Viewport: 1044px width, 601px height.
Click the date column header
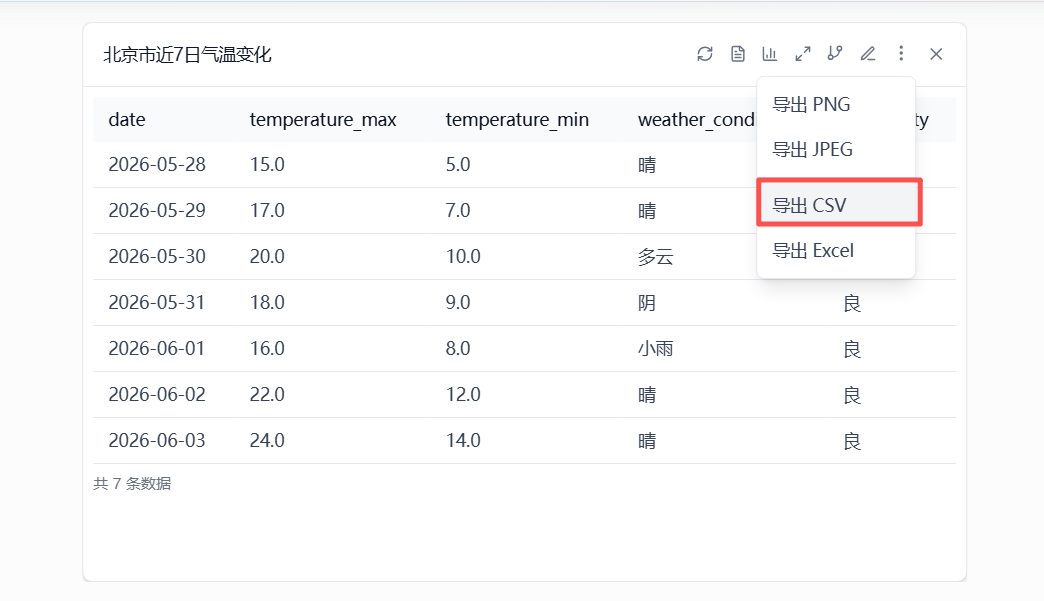[x=127, y=120]
